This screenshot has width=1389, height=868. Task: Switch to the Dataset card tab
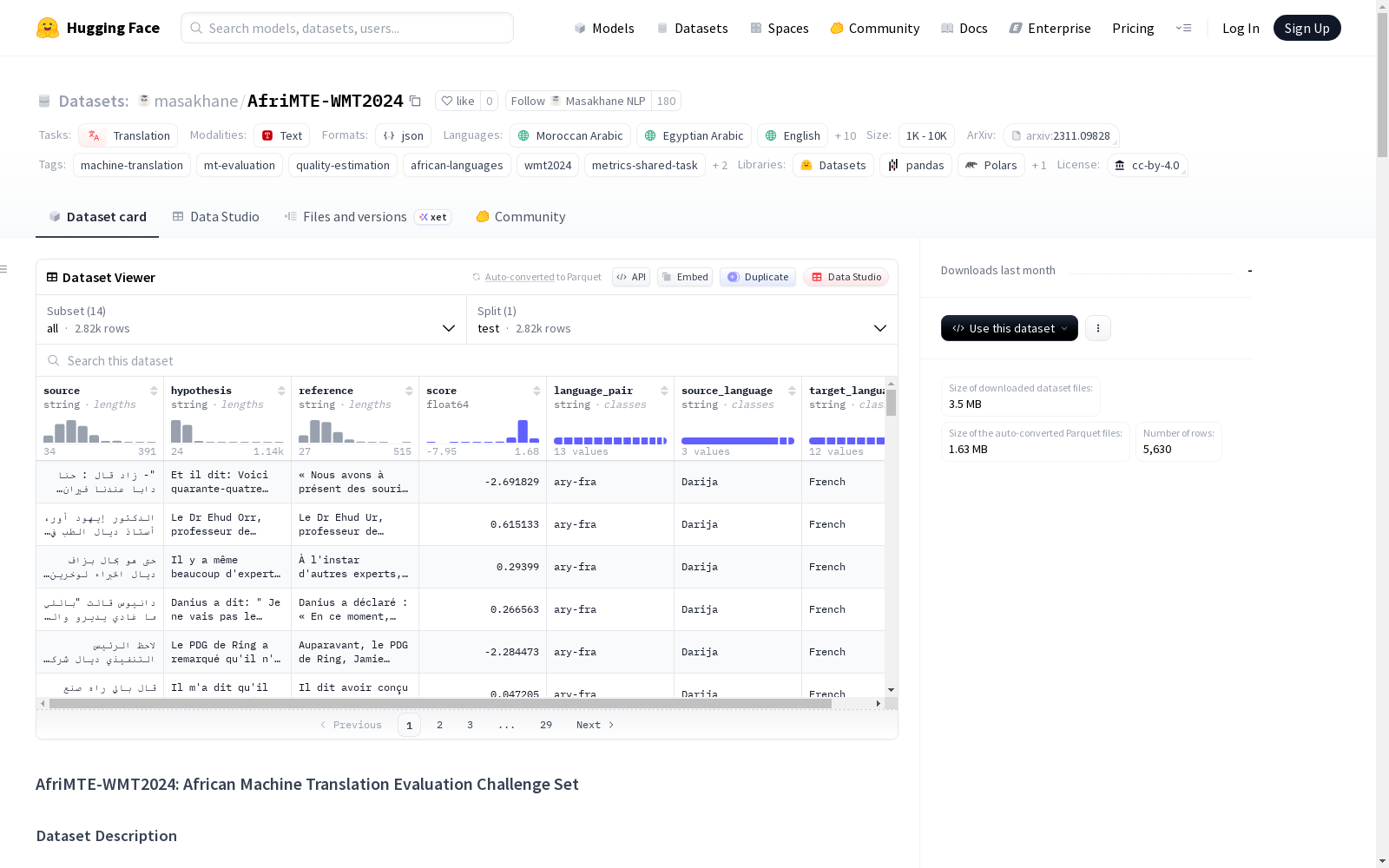tap(97, 217)
